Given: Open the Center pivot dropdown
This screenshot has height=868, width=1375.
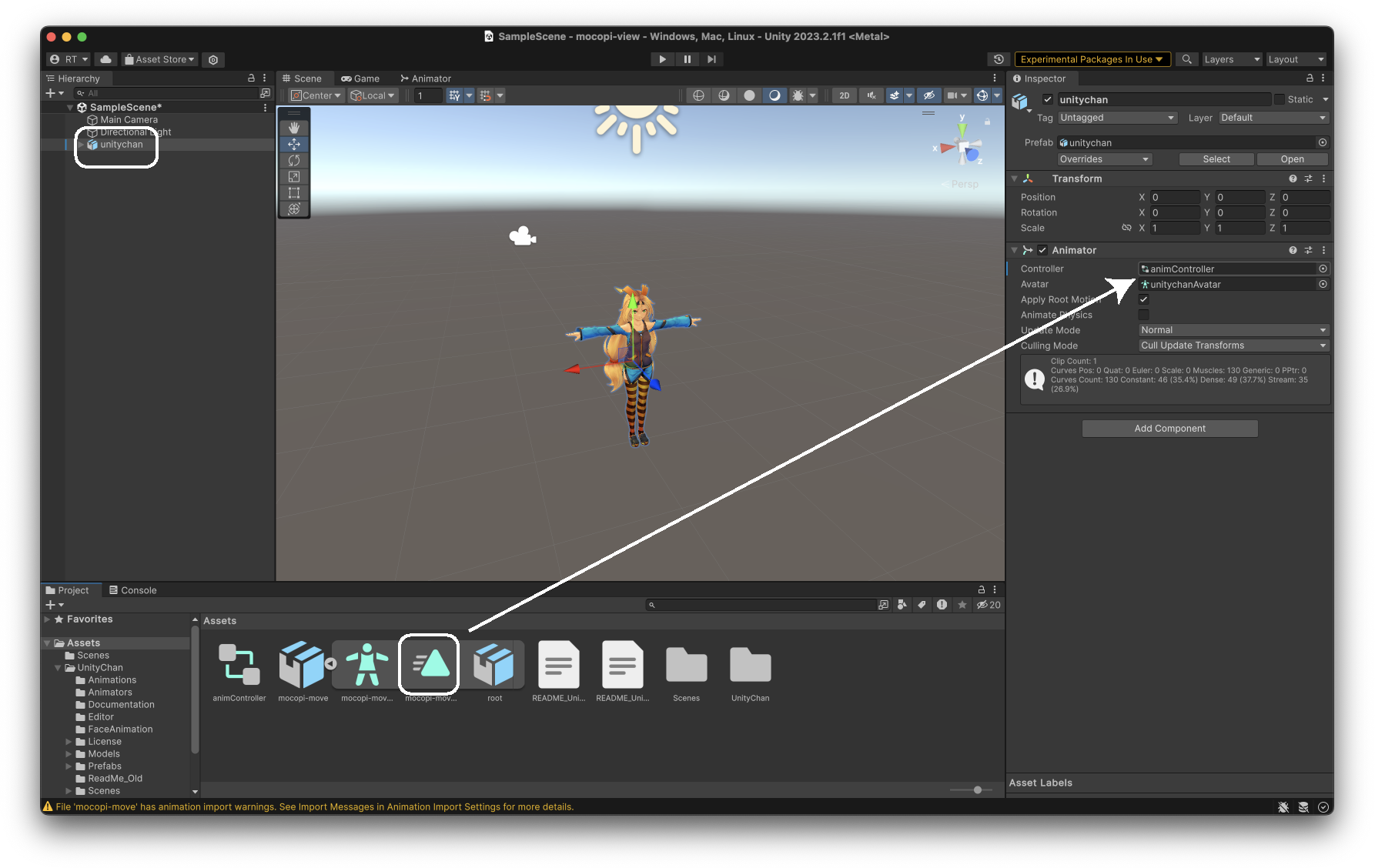Looking at the screenshot, I should [x=316, y=95].
